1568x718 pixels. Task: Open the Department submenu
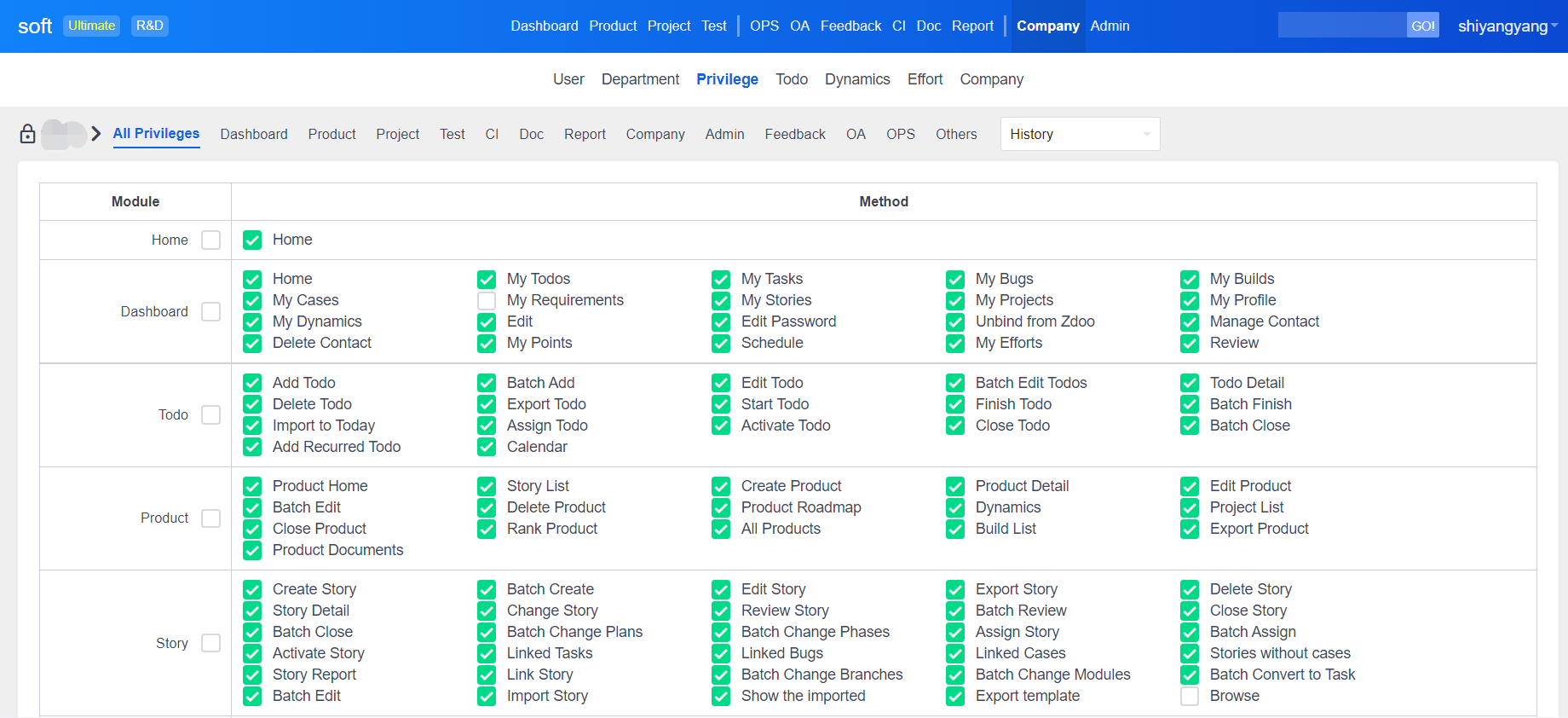pos(640,79)
